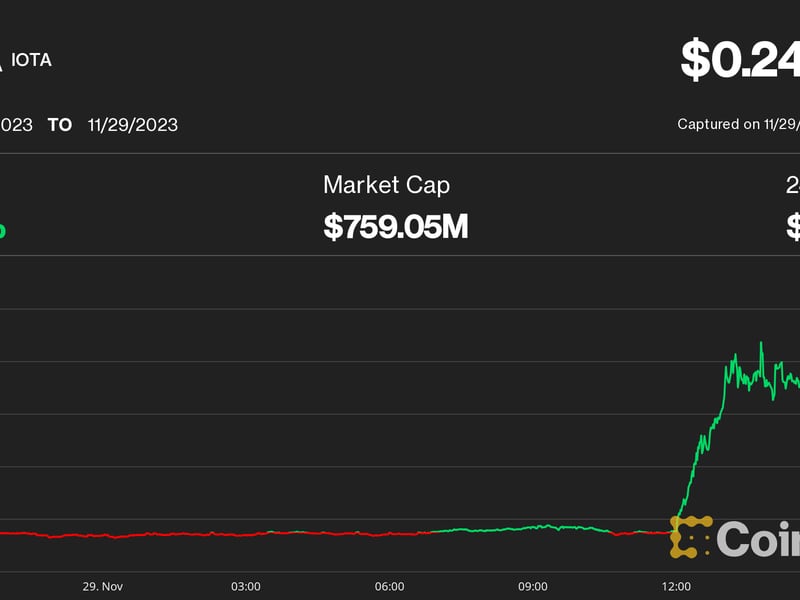This screenshot has width=800, height=600.
Task: Click the CoinDesk watermark logo icon
Action: pyautogui.click(x=690, y=537)
